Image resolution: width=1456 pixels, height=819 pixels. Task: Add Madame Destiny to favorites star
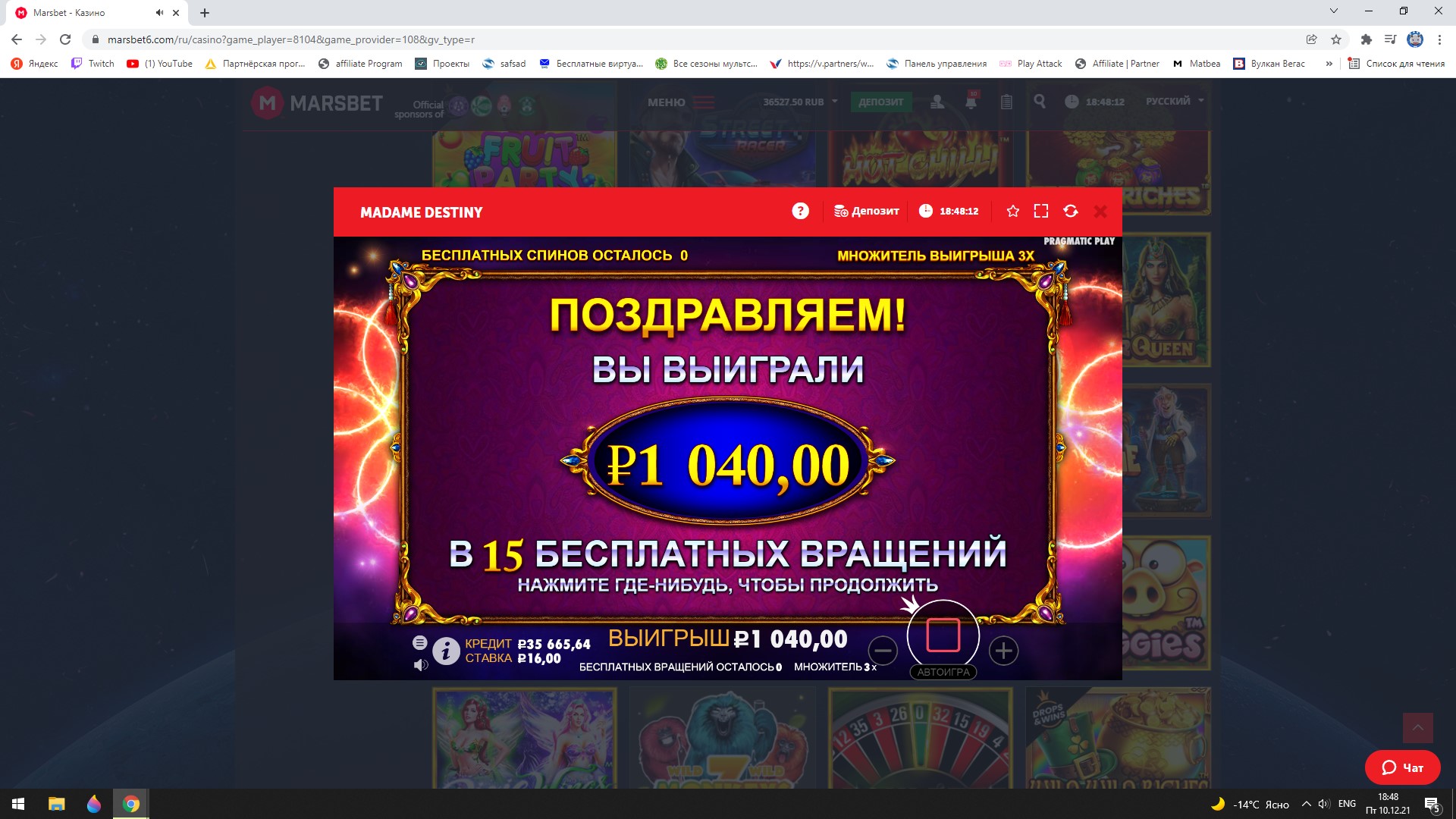1012,211
